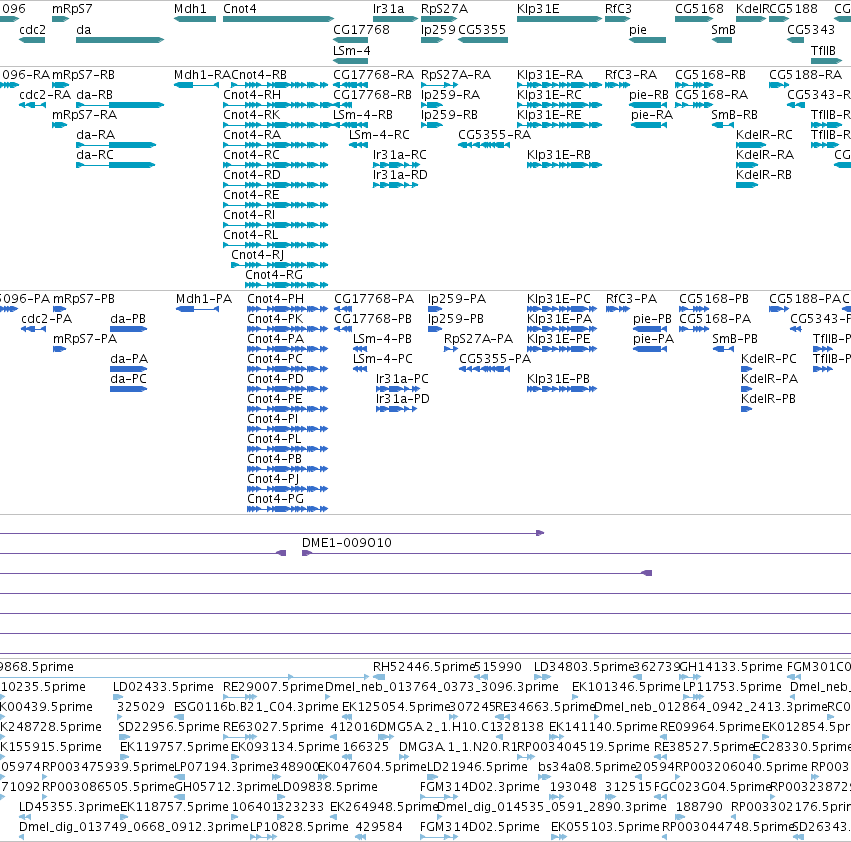Click the 'LSm-4-PB' protein label
Screen dimensions: 851x842
coord(382,339)
